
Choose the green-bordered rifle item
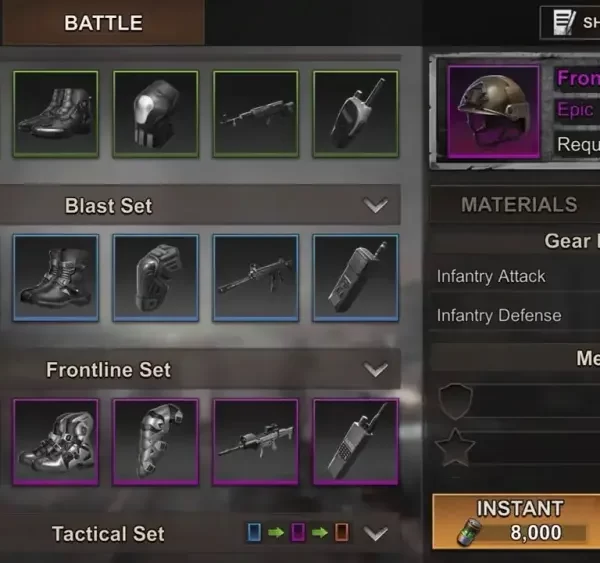256,114
